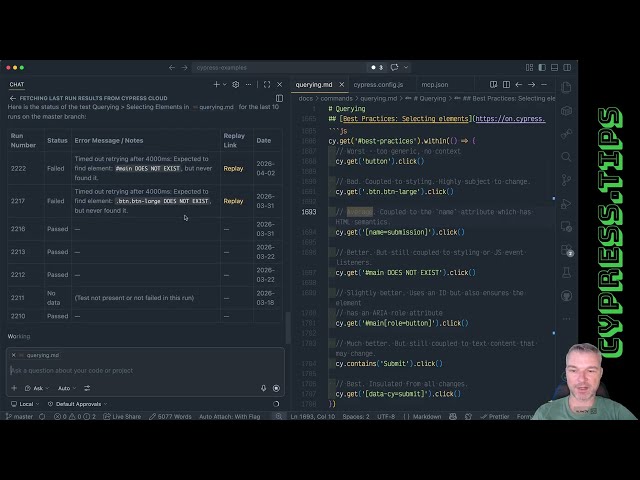Open Source Control in activity bar
640x480 pixels.
(567, 180)
